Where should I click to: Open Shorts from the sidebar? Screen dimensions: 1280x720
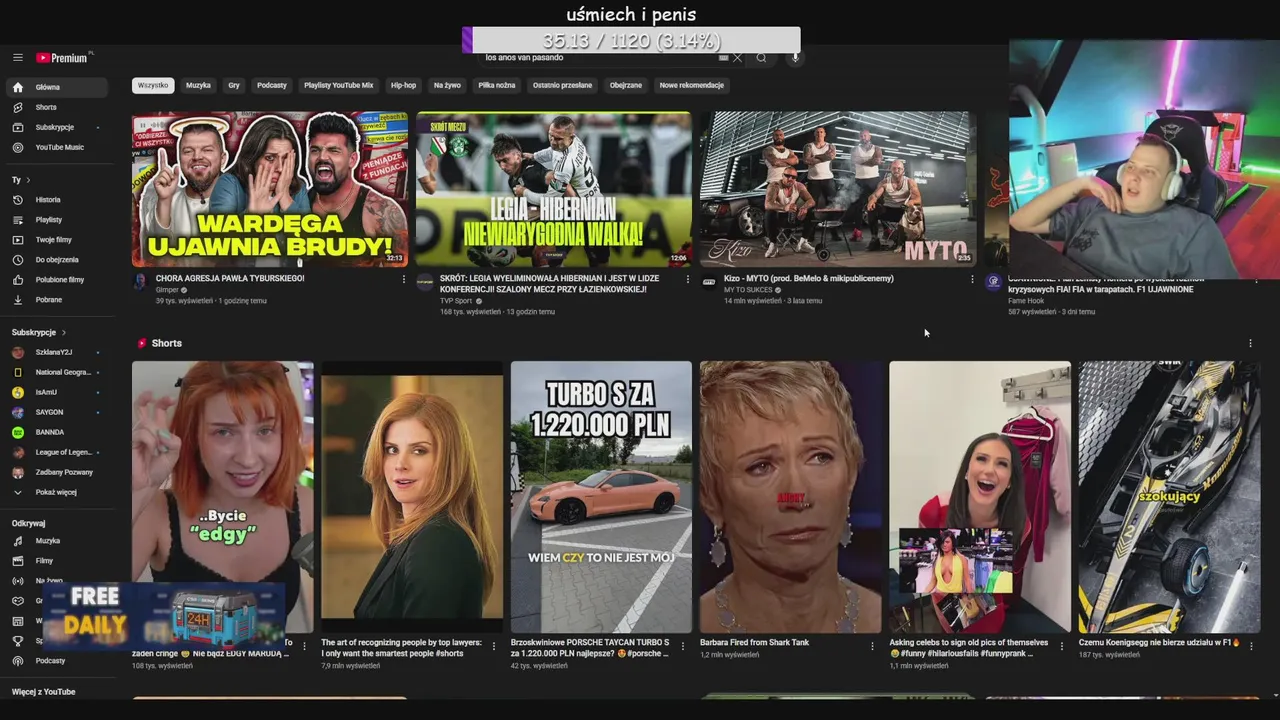57,107
